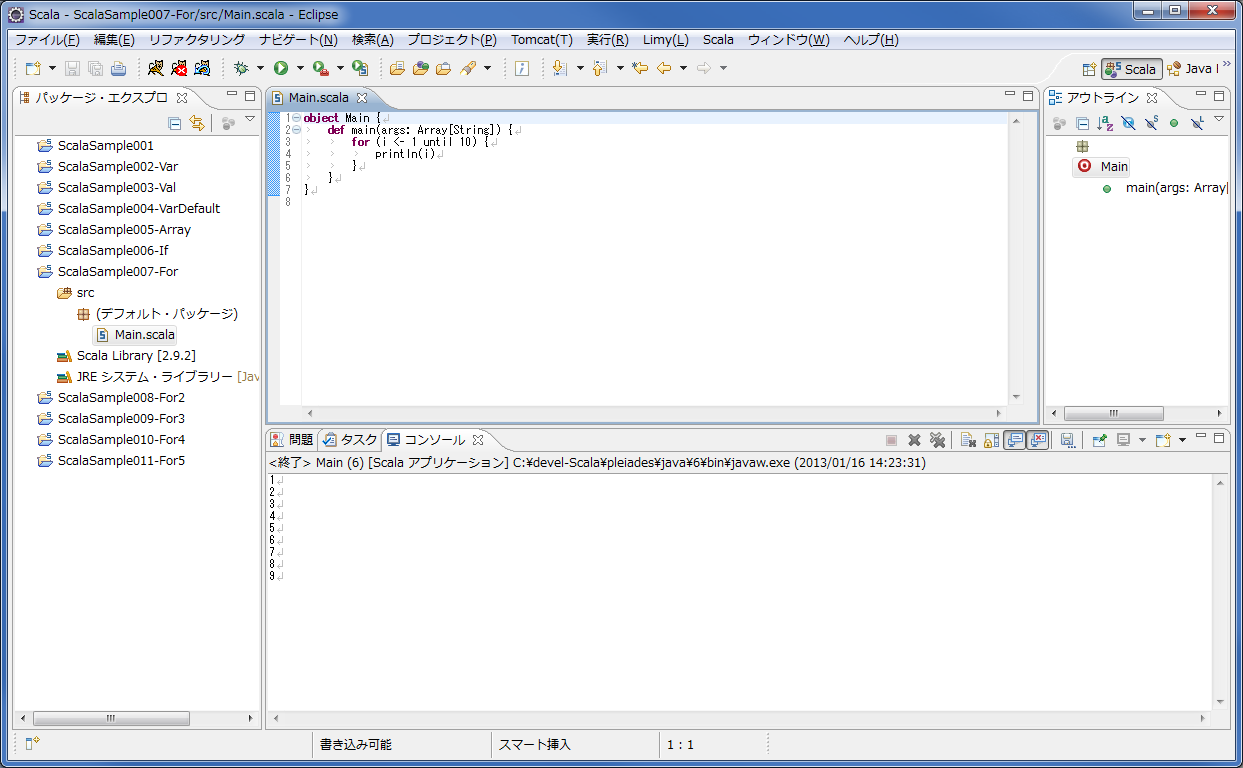This screenshot has height=768, width=1243.
Task: Open the ファイル(F) menu
Action: click(x=47, y=40)
